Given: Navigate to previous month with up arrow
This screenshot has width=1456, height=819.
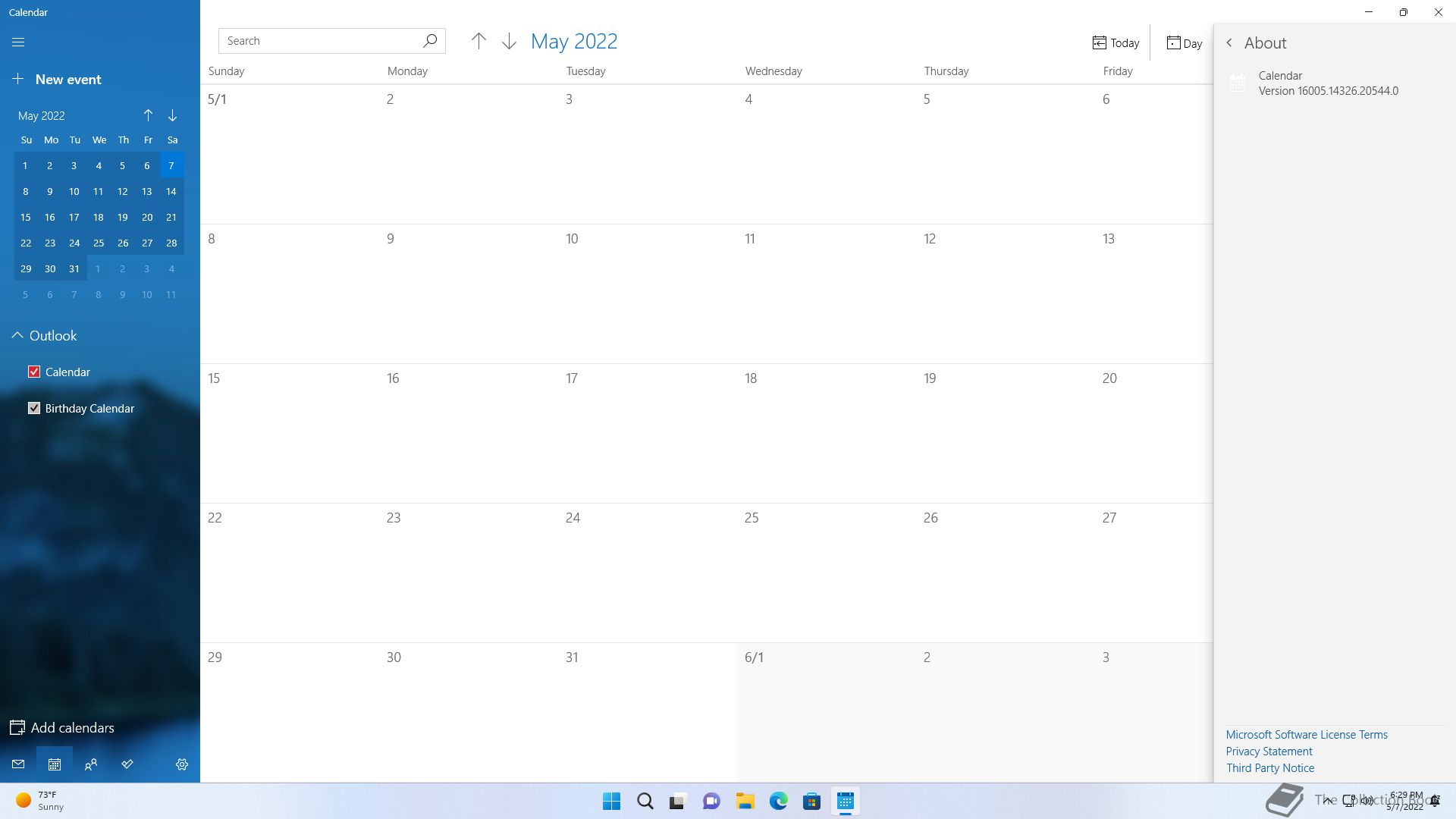Looking at the screenshot, I should click(479, 41).
